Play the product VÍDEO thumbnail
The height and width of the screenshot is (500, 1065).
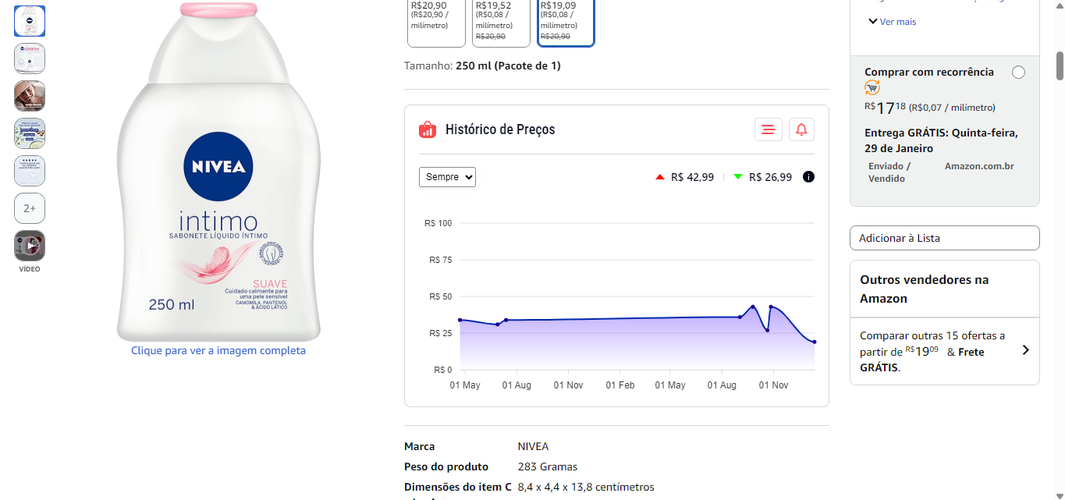point(30,246)
